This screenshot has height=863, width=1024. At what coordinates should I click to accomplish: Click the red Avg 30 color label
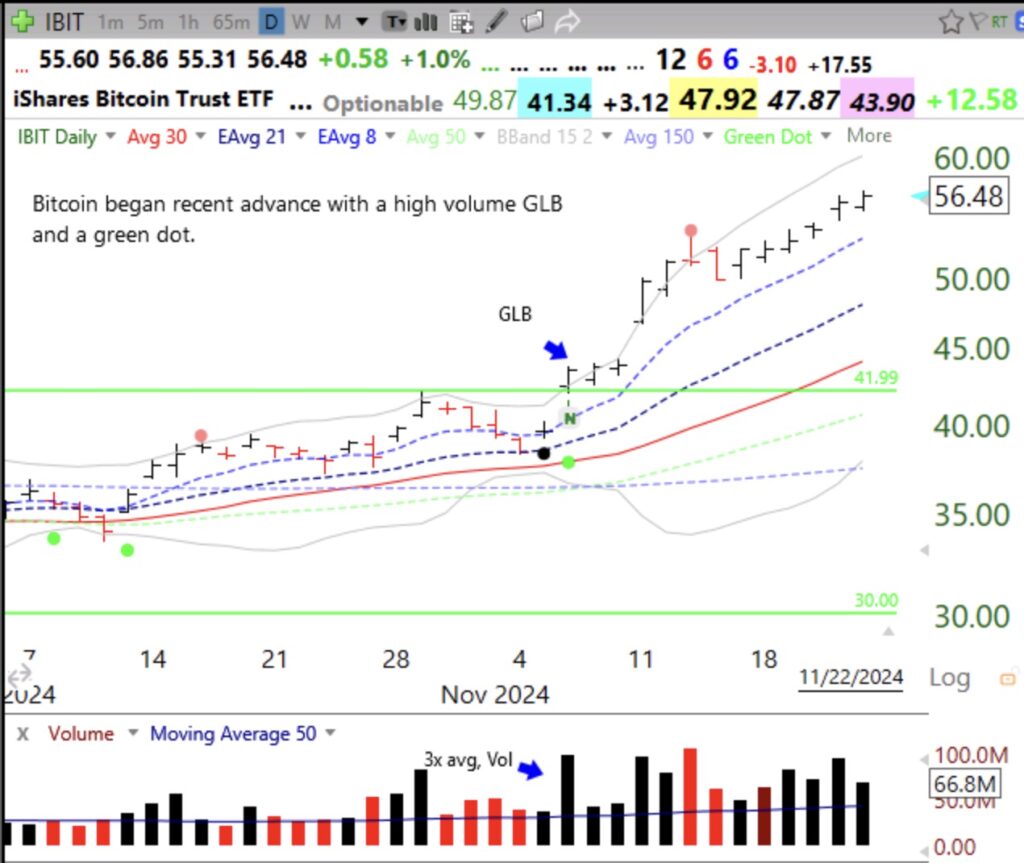[x=158, y=136]
